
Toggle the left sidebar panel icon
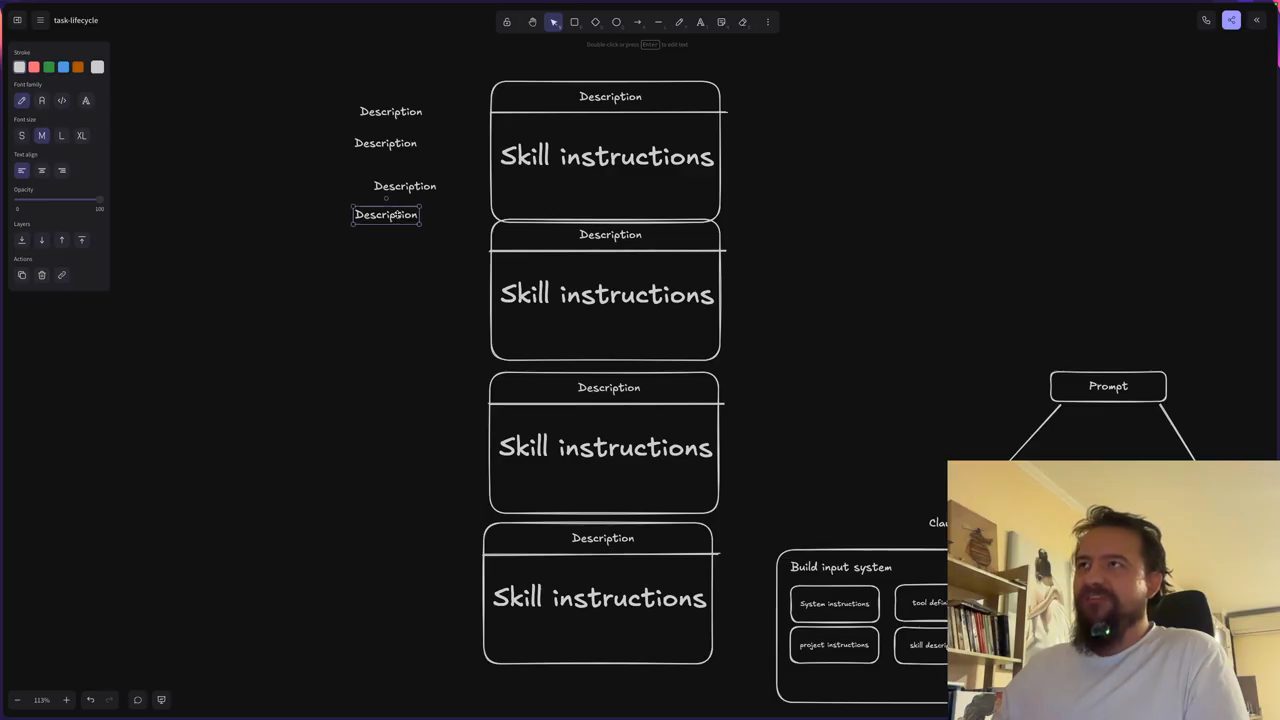17,20
